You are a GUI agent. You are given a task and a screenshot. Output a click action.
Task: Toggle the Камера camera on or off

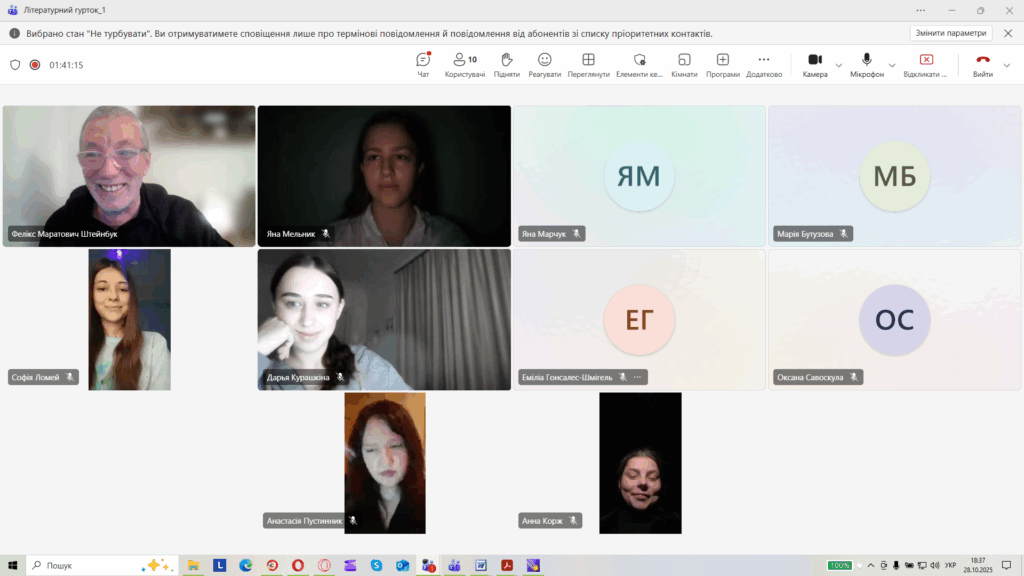(814, 64)
